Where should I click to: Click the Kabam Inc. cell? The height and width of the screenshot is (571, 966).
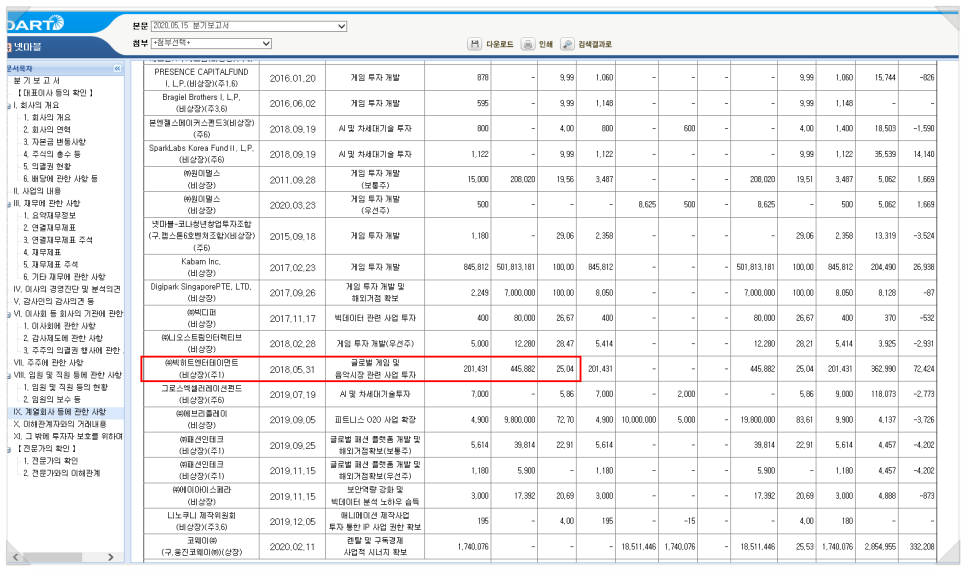[201, 267]
